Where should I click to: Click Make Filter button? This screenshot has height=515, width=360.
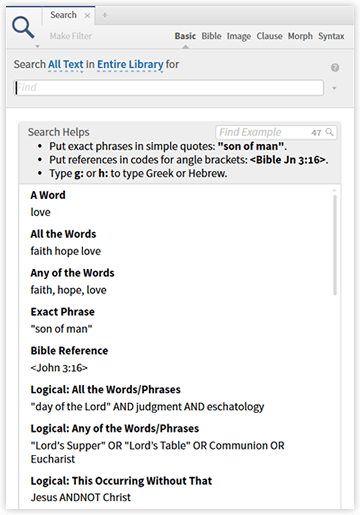pyautogui.click(x=71, y=36)
